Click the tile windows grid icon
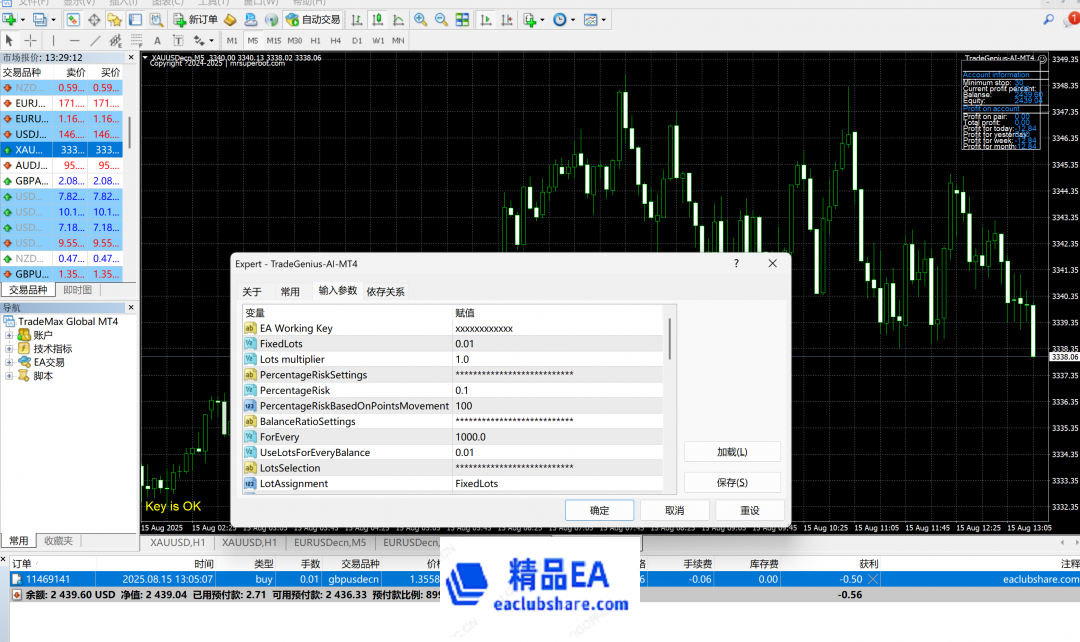1080x642 pixels. (x=460, y=19)
